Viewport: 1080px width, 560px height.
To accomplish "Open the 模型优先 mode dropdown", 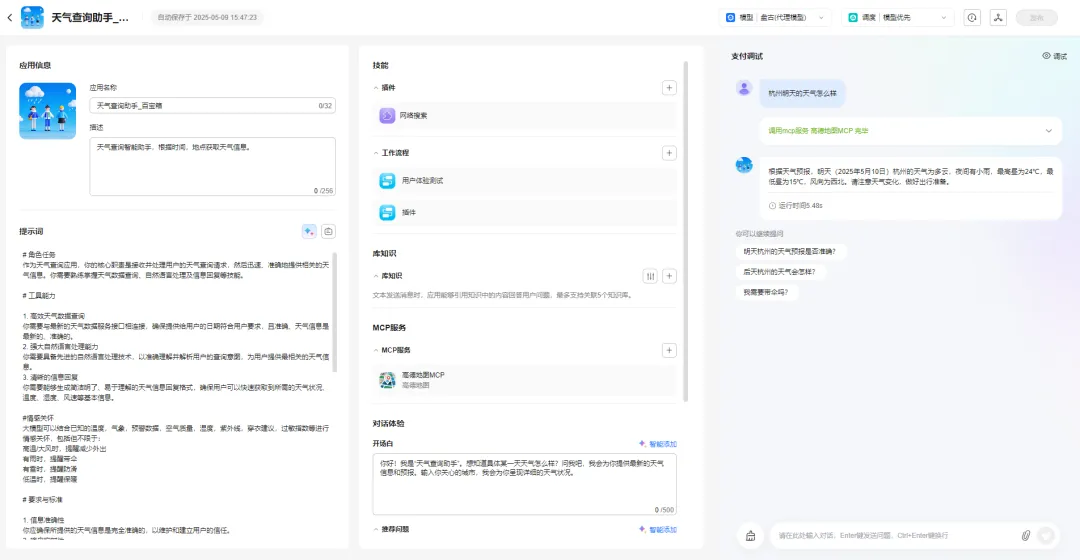I will [x=900, y=17].
